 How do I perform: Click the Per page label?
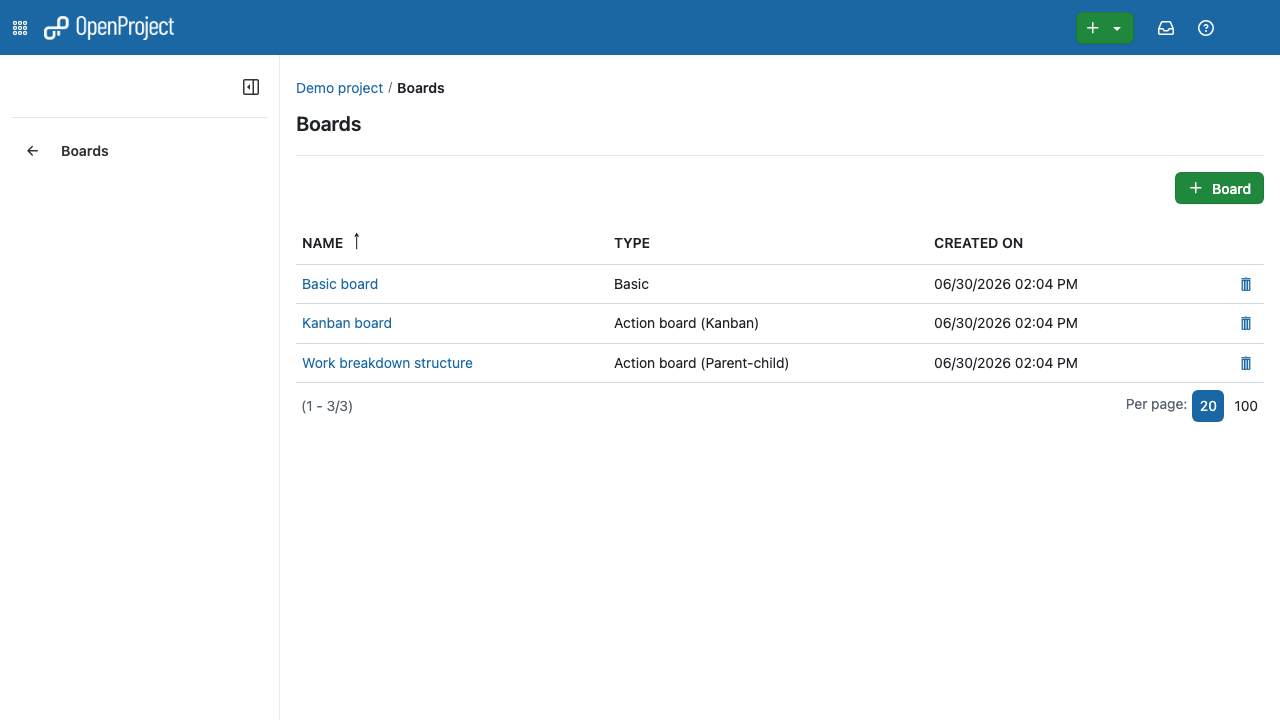pyautogui.click(x=1156, y=404)
